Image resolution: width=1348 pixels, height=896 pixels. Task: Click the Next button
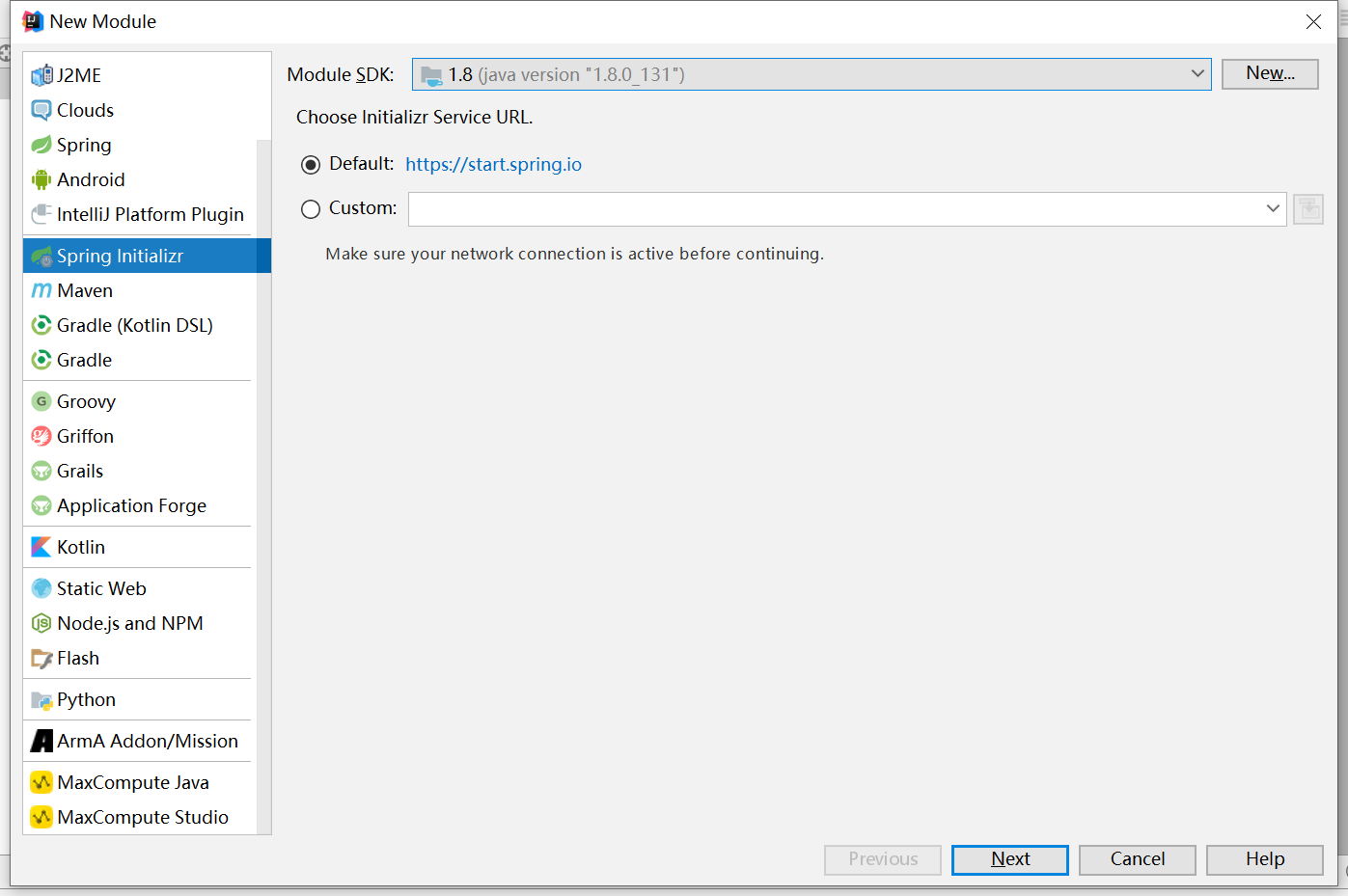click(x=1010, y=859)
